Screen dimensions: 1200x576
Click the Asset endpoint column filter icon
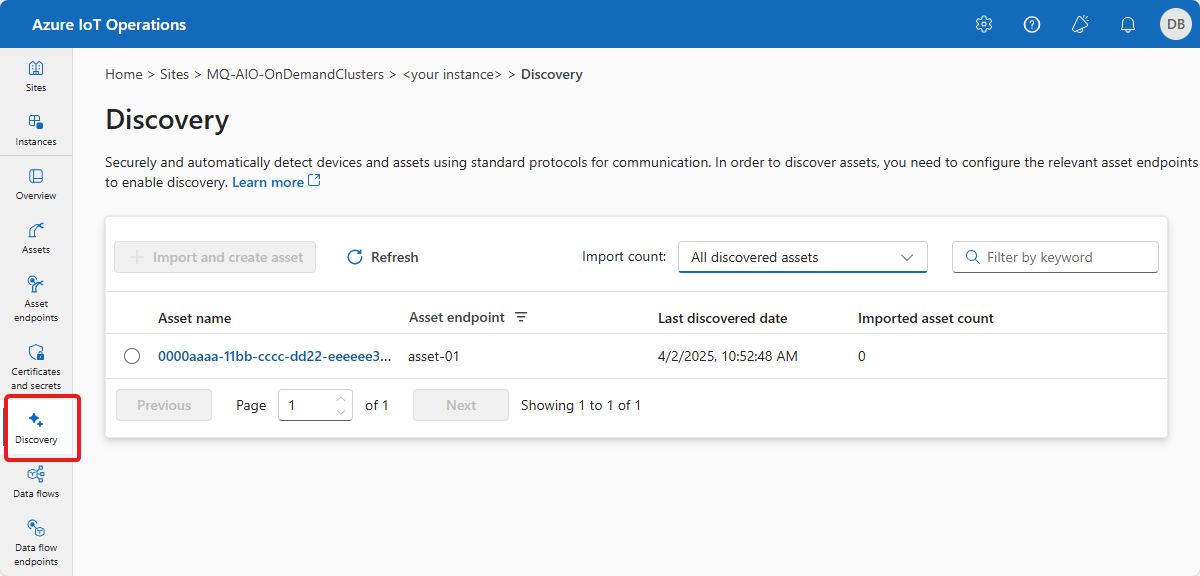click(x=521, y=317)
